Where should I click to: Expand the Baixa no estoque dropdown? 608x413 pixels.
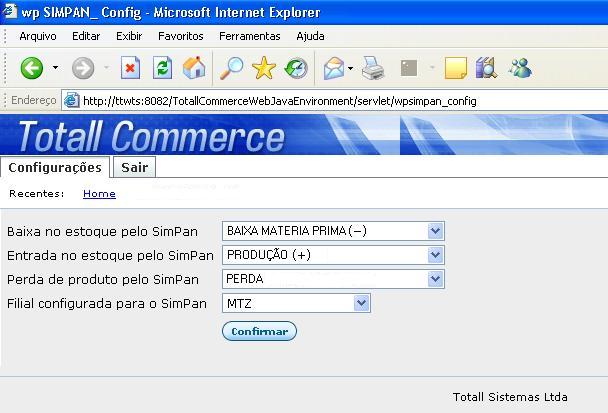click(435, 231)
